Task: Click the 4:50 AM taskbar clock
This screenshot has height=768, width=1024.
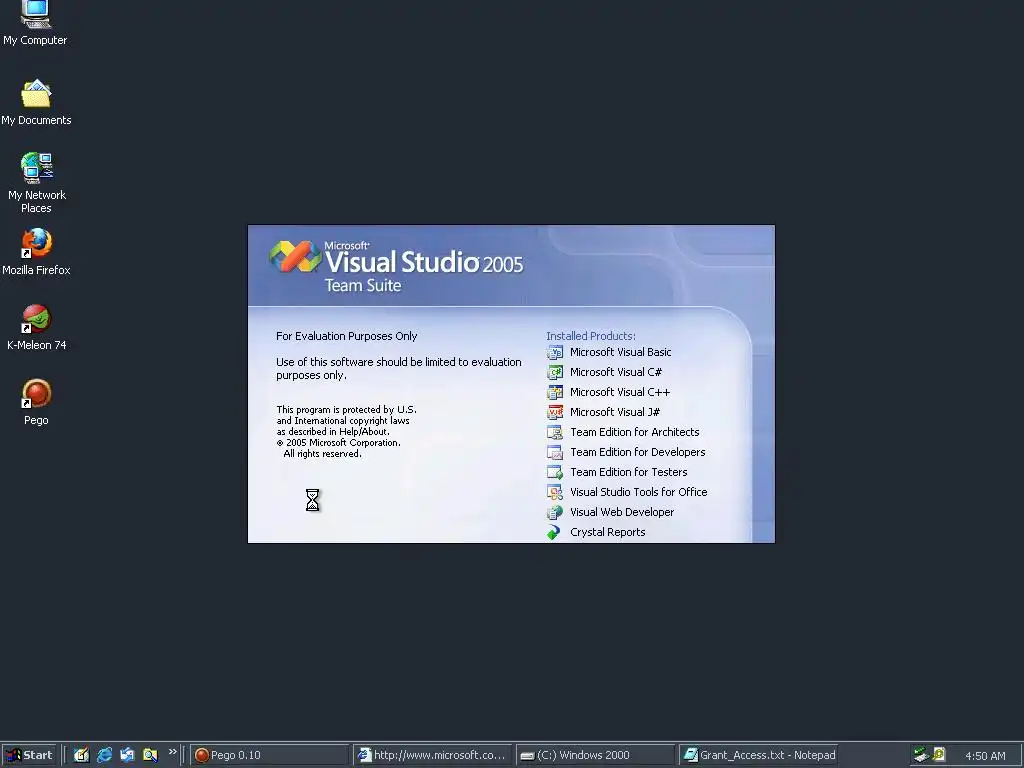Action: click(x=985, y=756)
